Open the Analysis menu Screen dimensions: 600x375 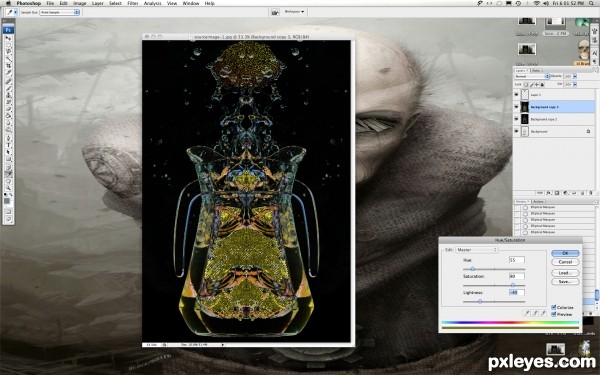coord(152,3)
